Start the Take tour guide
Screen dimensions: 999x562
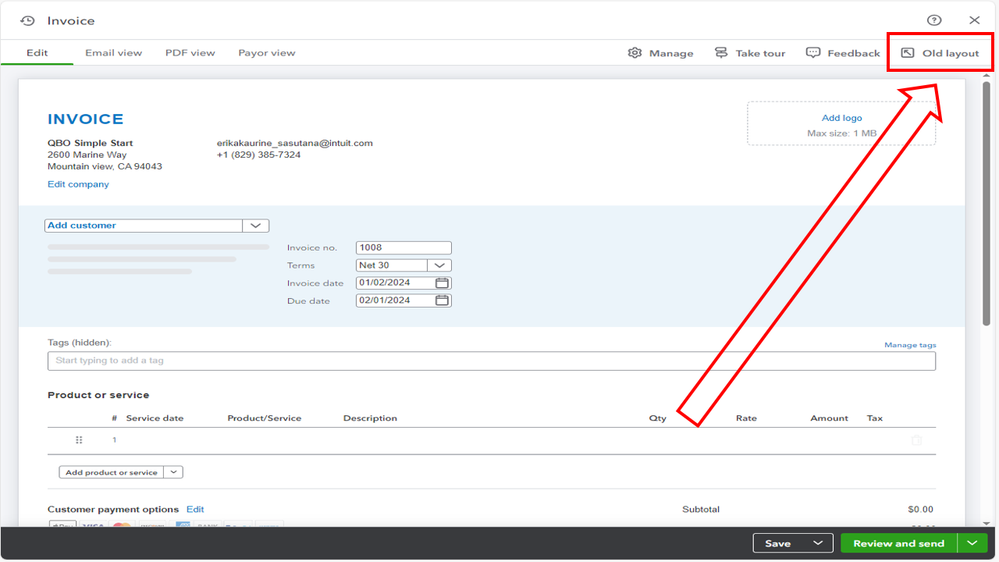coord(750,53)
